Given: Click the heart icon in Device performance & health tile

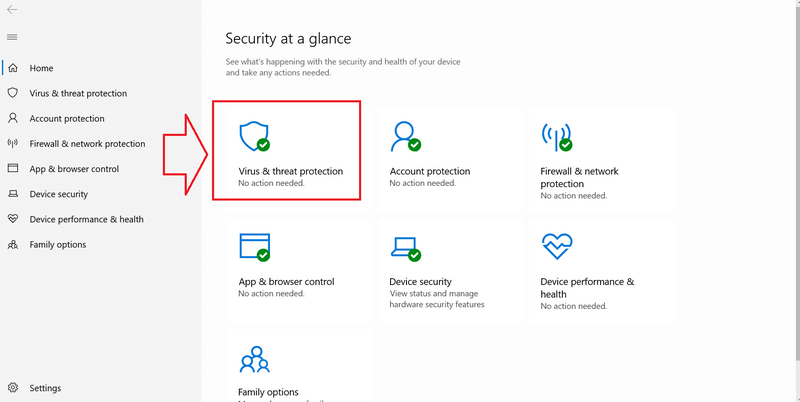Looking at the screenshot, I should pyautogui.click(x=555, y=246).
